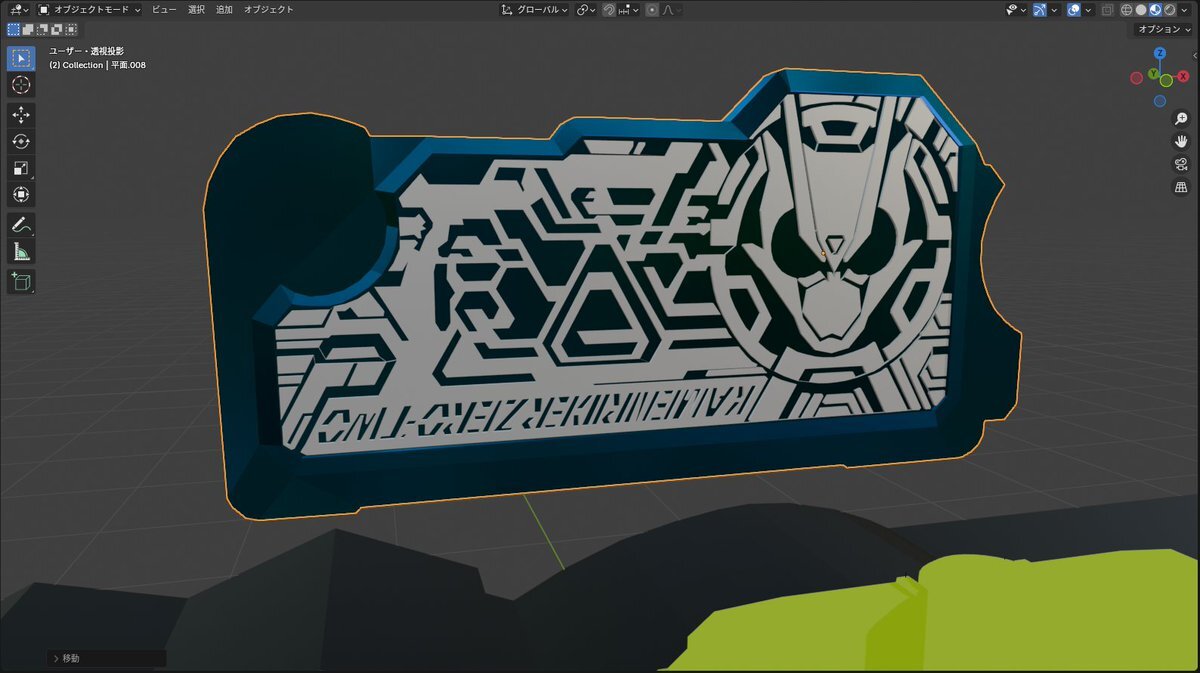Viewport: 1200px width, 673px height.
Task: Click the zoom magnifier viewport icon
Action: tap(1181, 119)
